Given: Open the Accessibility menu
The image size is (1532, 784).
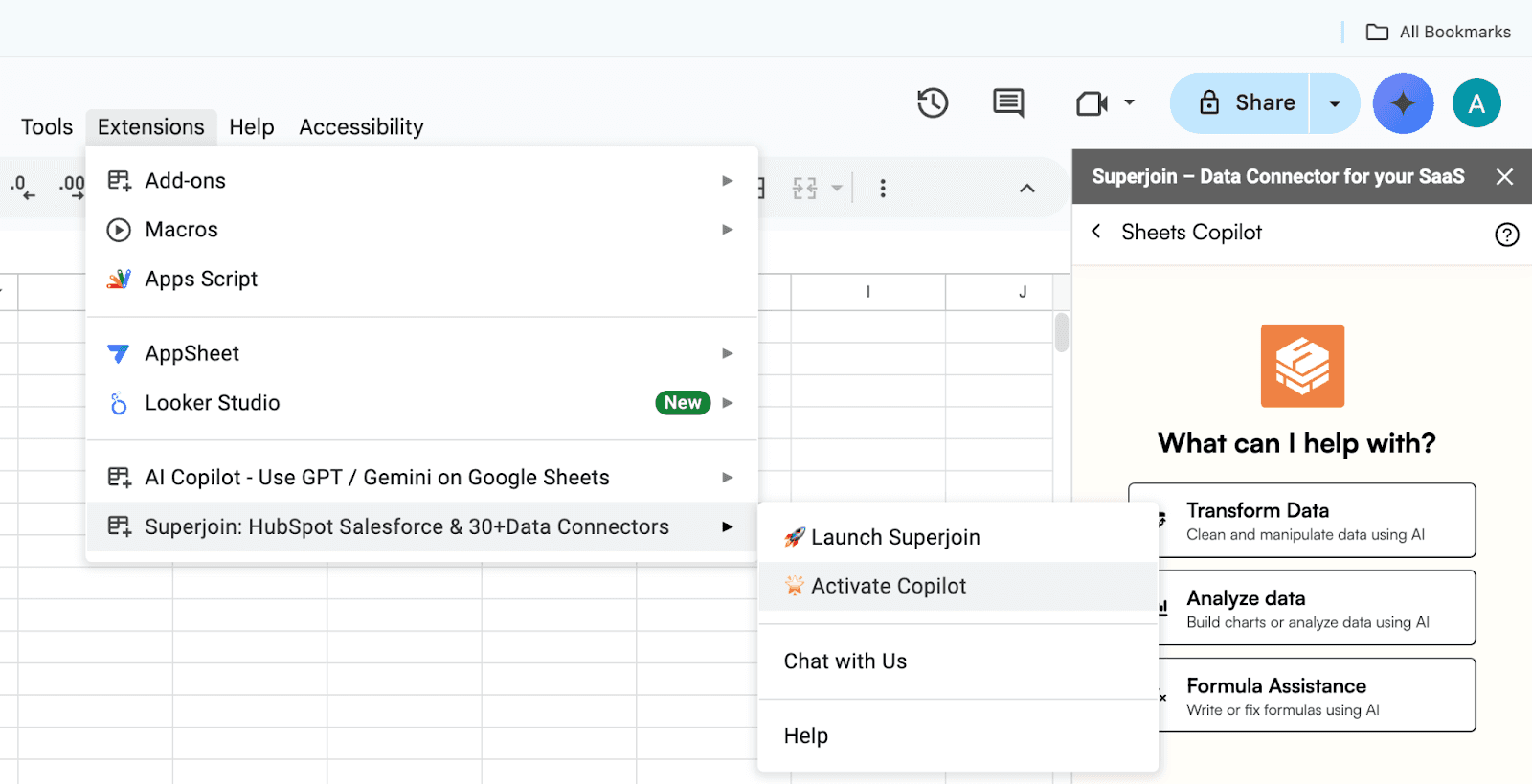Looking at the screenshot, I should pos(361,127).
